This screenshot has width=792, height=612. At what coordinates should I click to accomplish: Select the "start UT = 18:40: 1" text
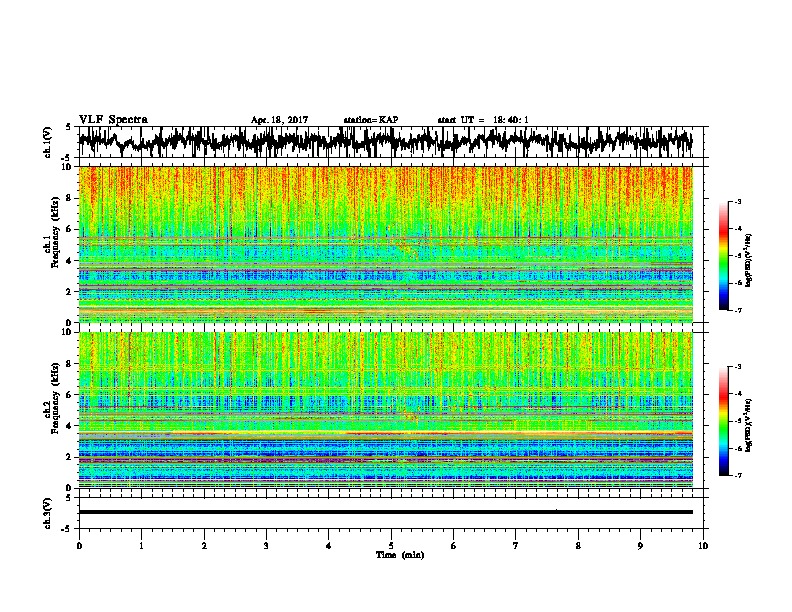pyautogui.click(x=483, y=120)
